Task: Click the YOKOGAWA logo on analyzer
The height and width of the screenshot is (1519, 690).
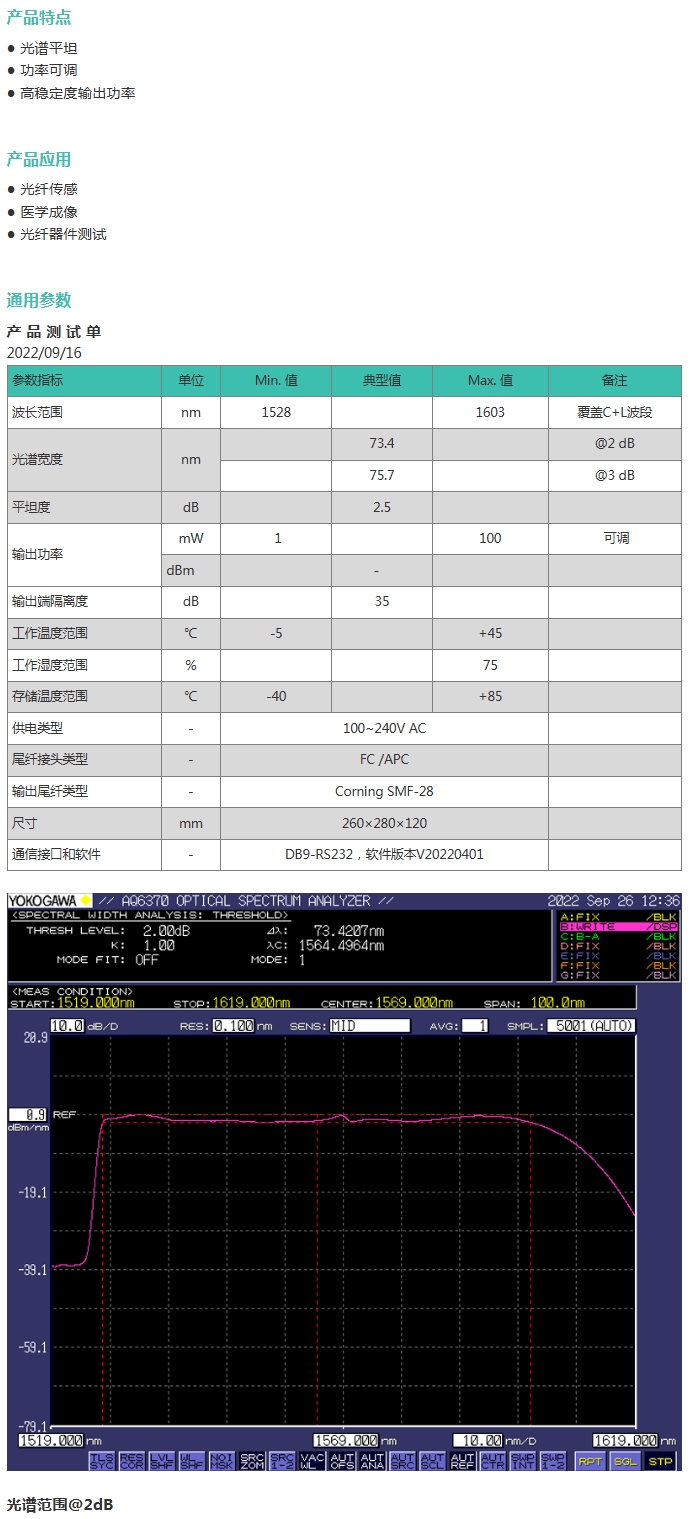Action: (x=51, y=900)
